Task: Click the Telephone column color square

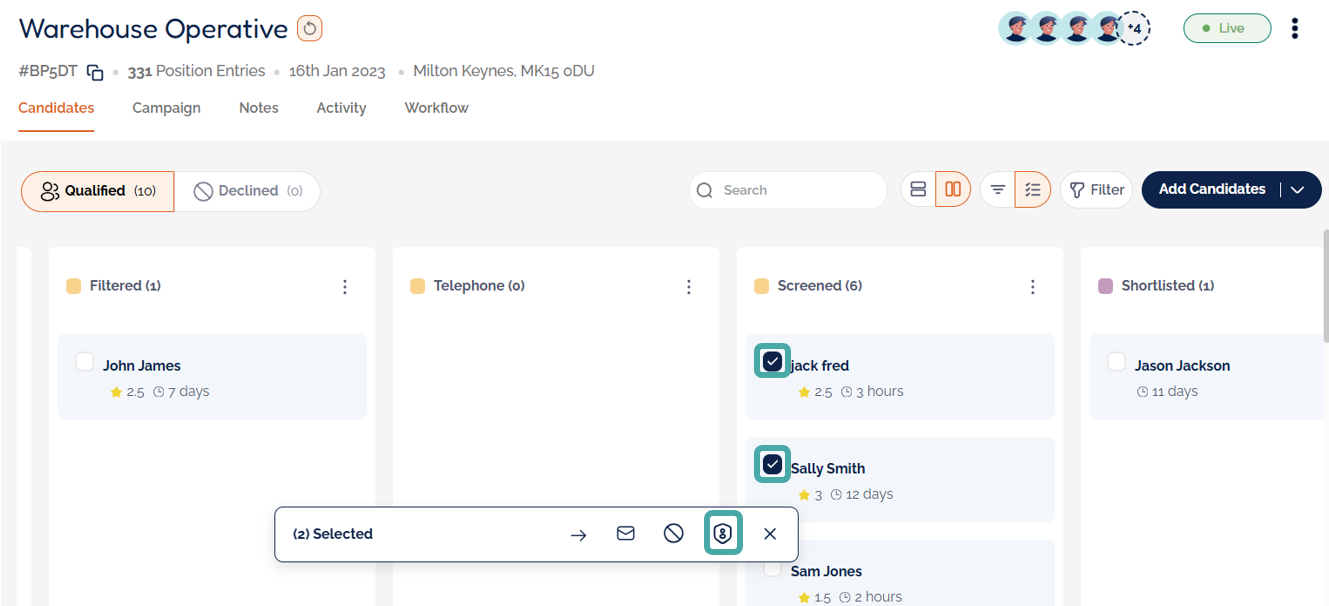Action: pos(417,286)
